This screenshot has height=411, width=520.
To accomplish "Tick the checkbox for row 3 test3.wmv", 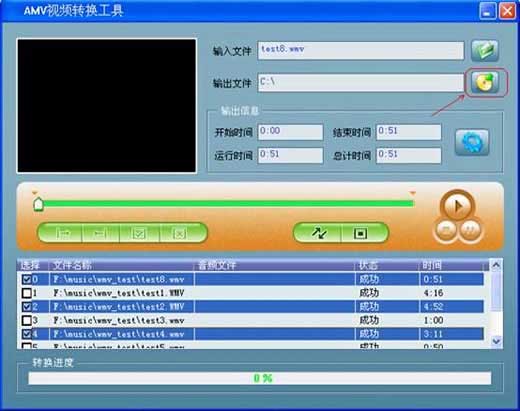I will point(27,320).
